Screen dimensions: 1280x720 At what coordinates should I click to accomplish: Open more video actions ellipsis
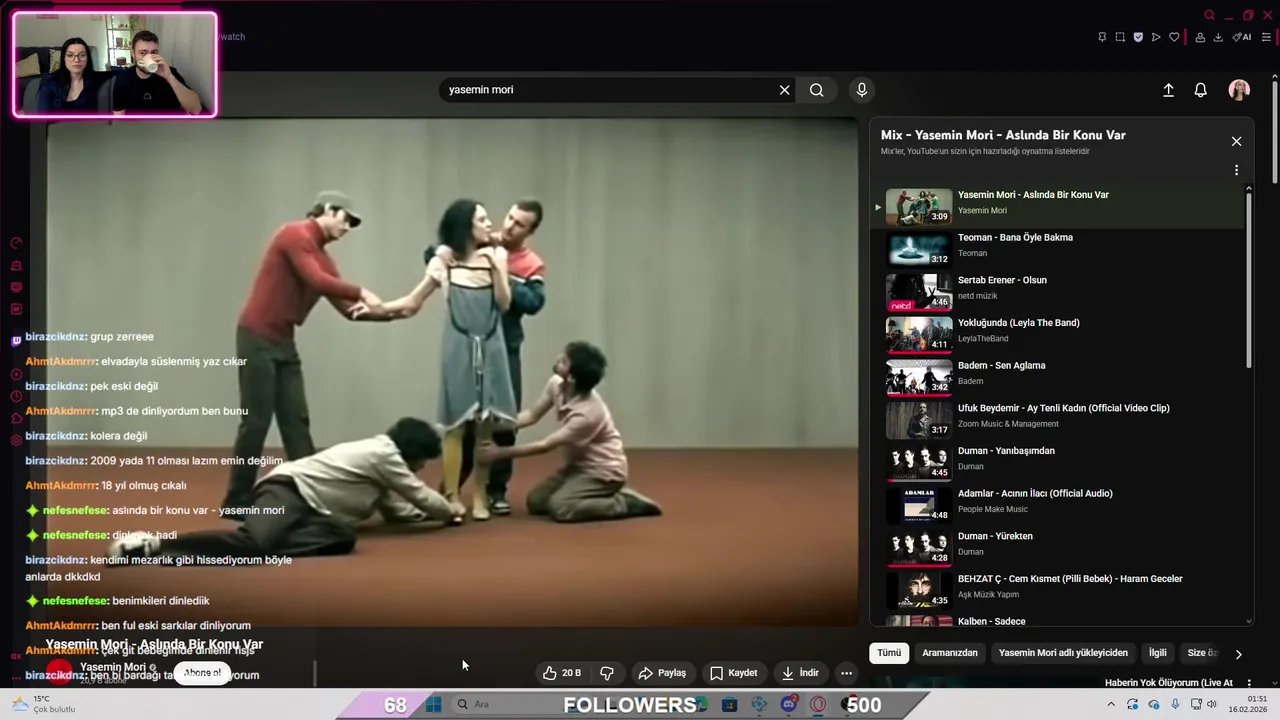[846, 673]
